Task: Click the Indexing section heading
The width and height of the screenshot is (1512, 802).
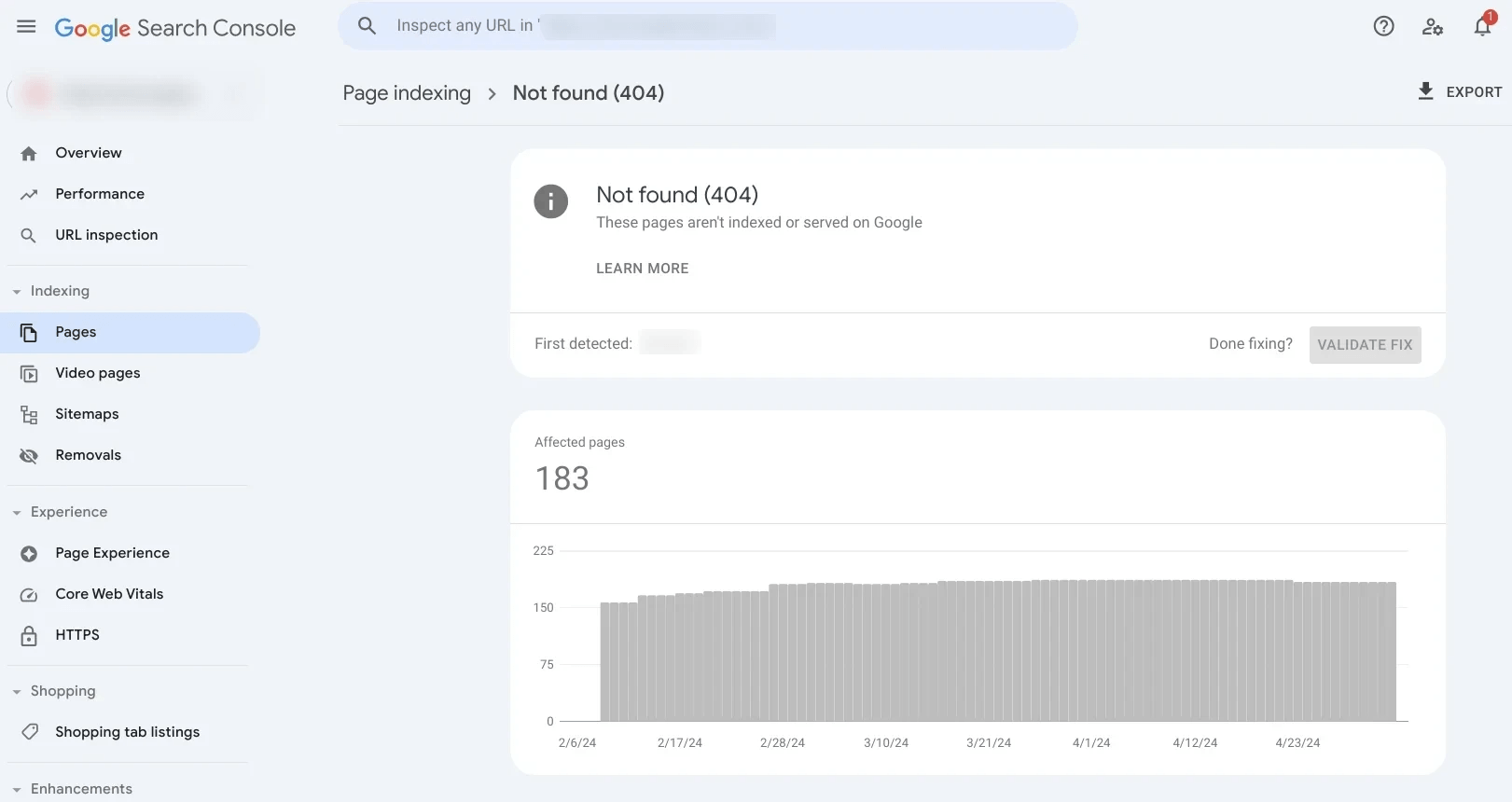Action: [60, 291]
